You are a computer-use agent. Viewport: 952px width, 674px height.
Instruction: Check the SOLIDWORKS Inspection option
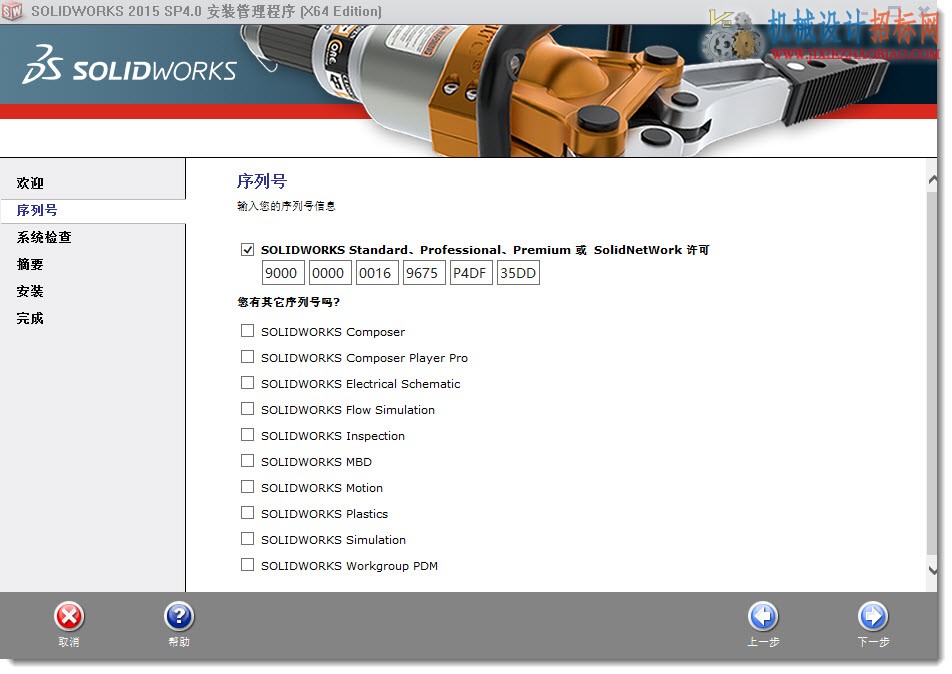click(247, 435)
